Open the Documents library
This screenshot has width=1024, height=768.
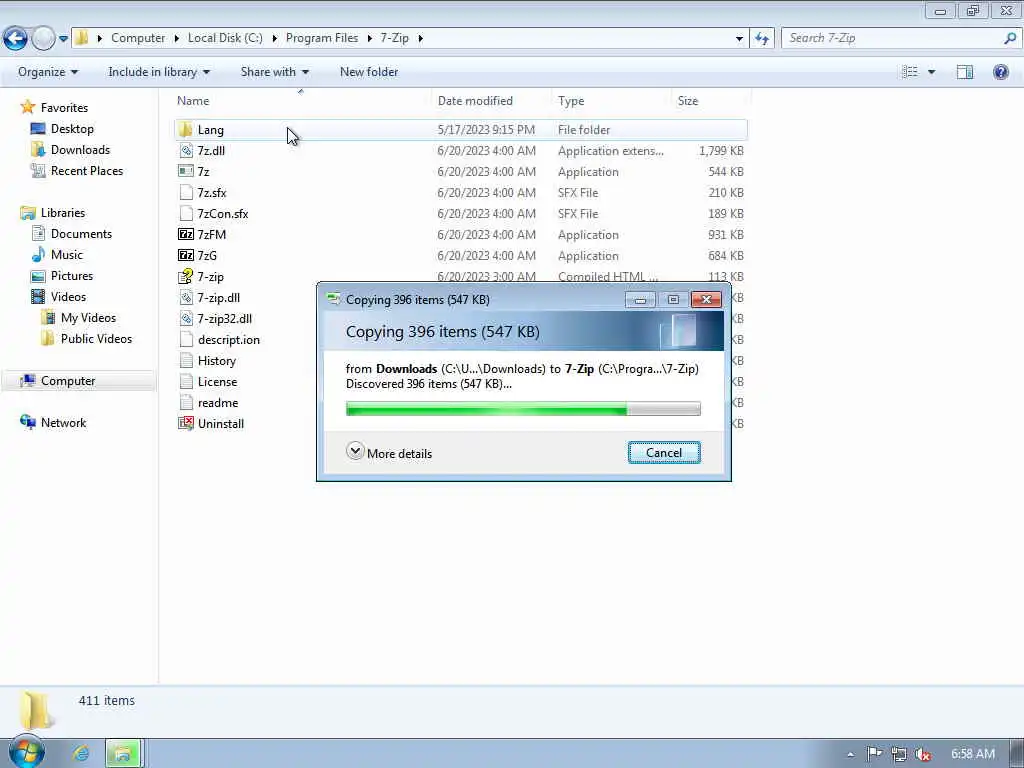click(81, 234)
